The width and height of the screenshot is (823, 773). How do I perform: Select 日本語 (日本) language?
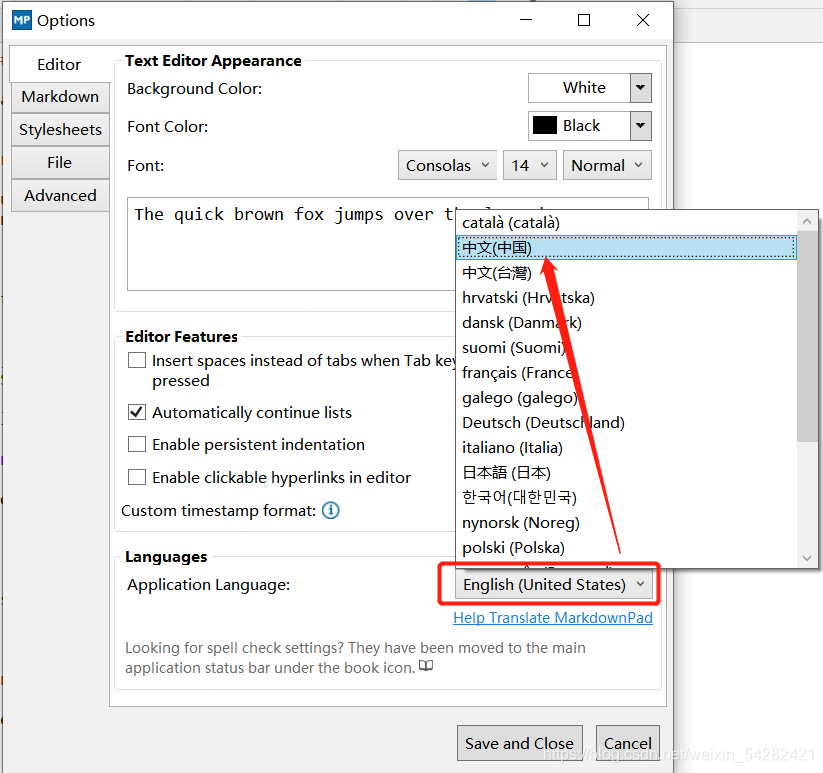[626, 473]
